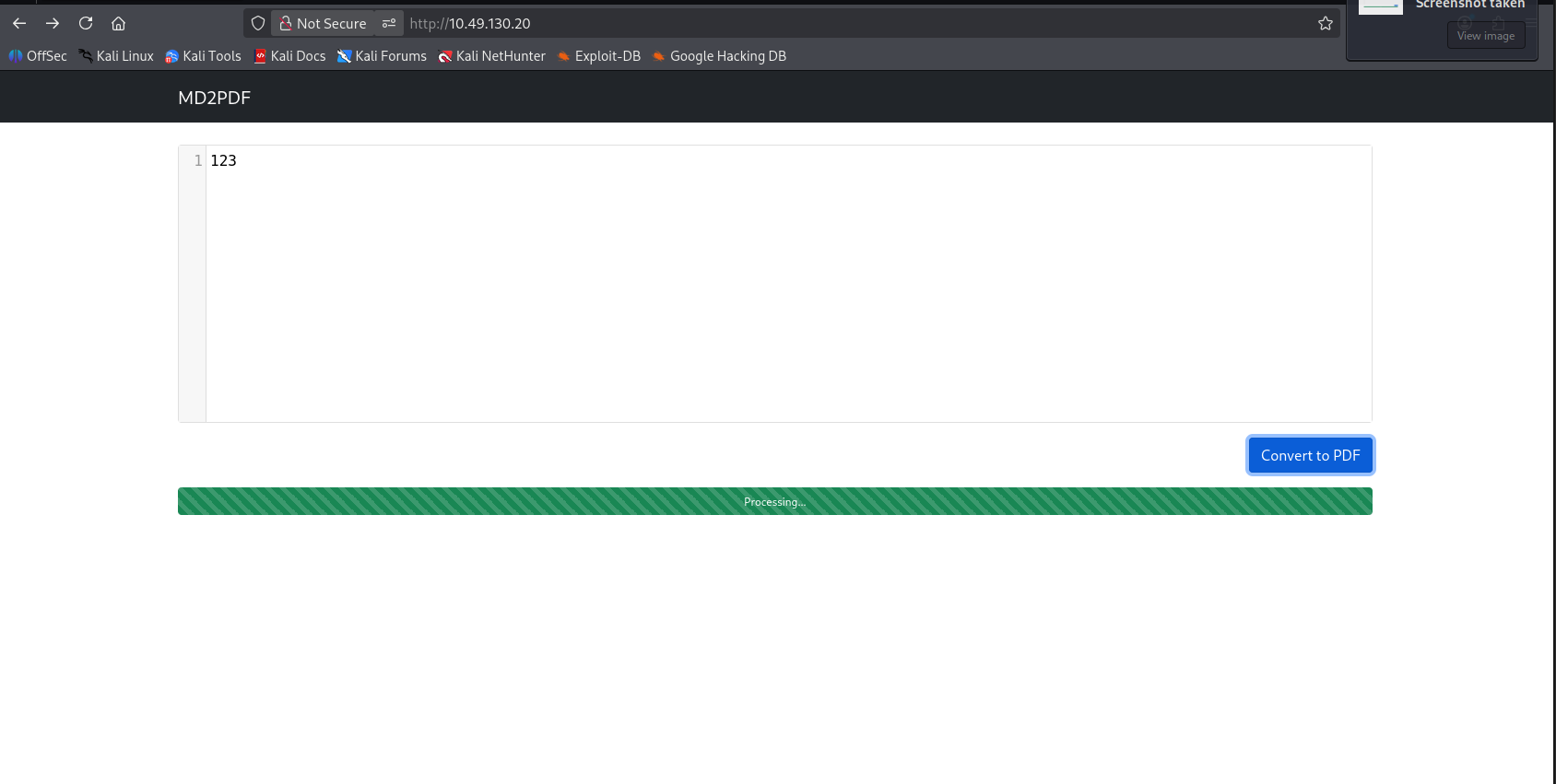
Task: Open the browser home icon
Action: tap(118, 23)
